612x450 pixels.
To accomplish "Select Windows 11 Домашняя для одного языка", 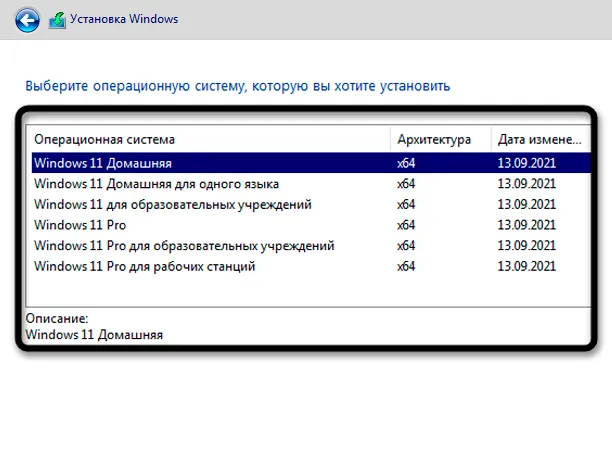I will (311, 183).
